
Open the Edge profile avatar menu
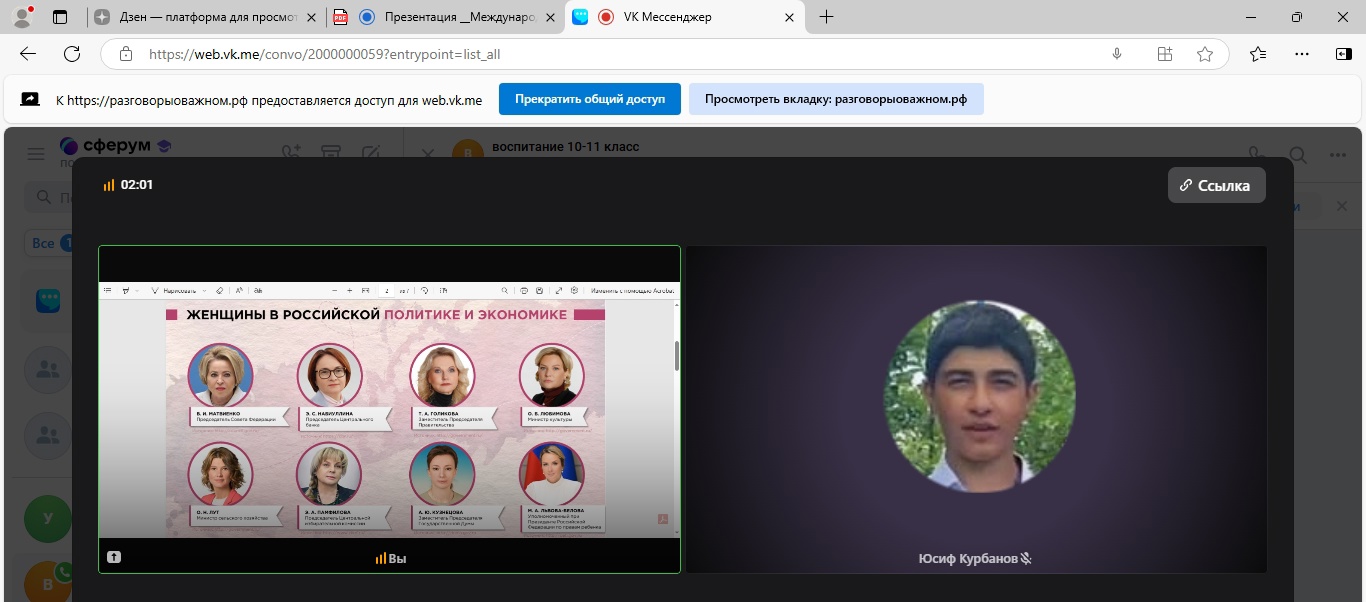coord(22,17)
